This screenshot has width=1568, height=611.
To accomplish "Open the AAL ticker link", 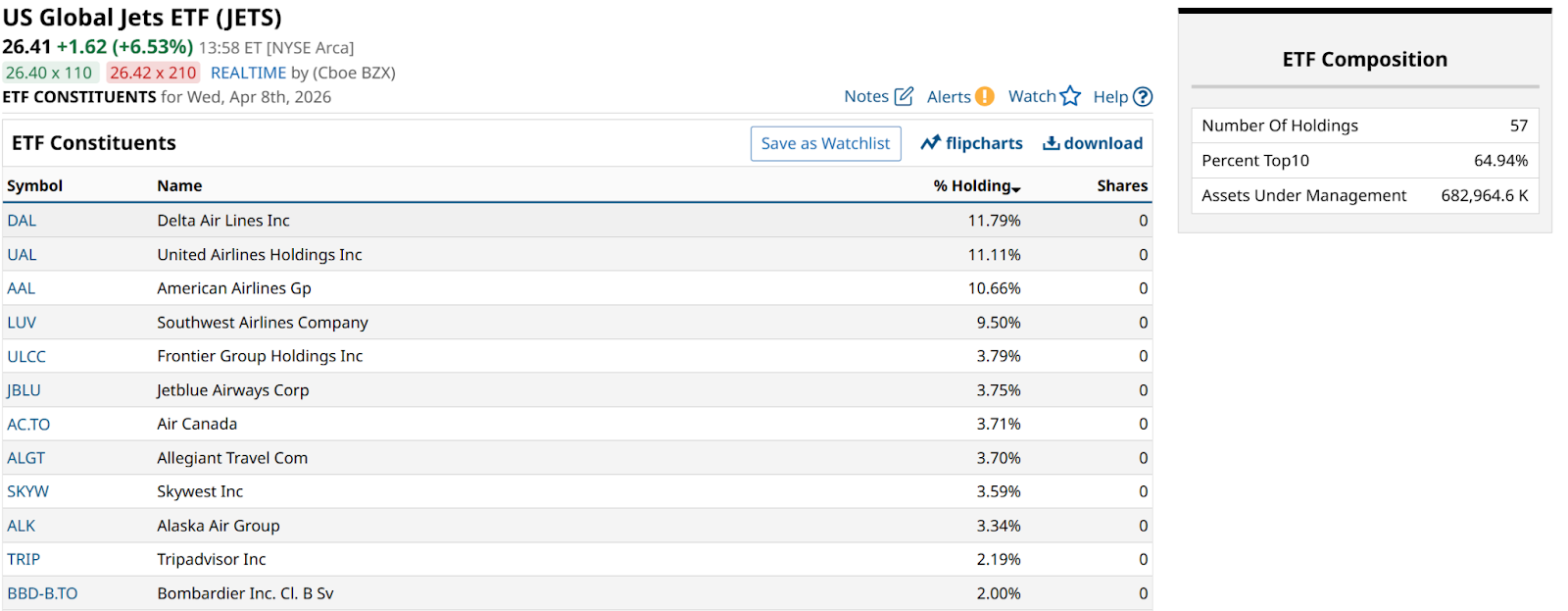I will click(22, 288).
